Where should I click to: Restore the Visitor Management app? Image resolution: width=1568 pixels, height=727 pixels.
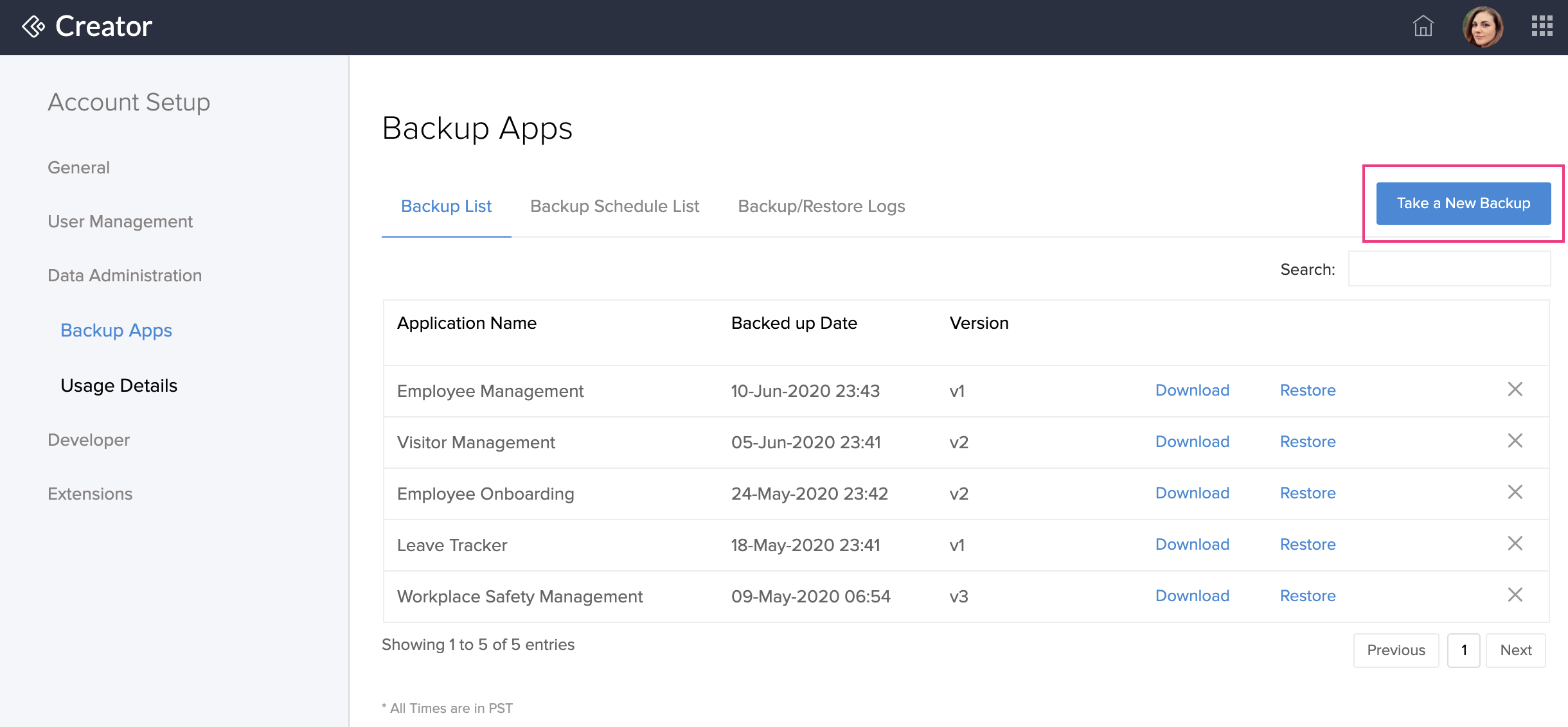(1307, 441)
